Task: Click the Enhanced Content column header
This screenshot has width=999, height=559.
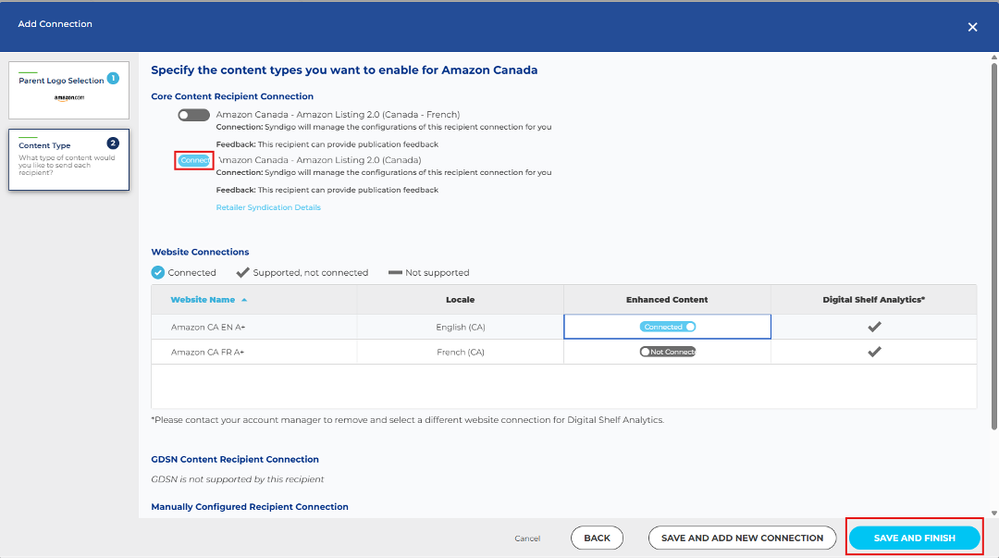Action: tap(666, 300)
